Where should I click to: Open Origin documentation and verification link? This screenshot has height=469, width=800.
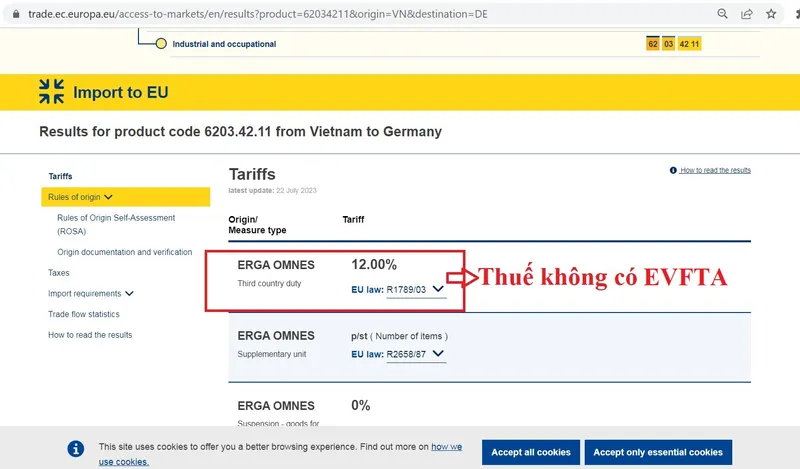124,252
